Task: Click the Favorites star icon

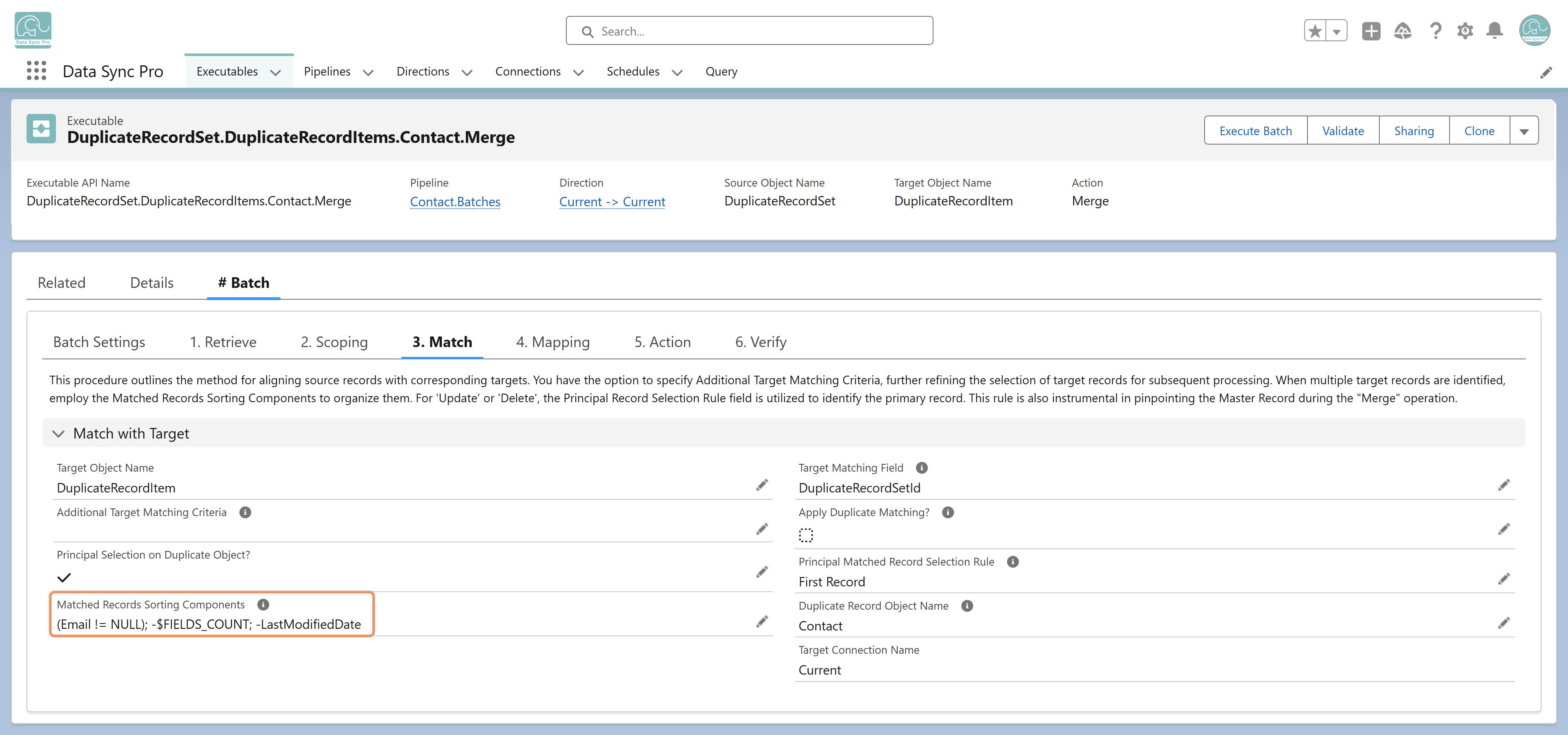Action: click(1315, 31)
